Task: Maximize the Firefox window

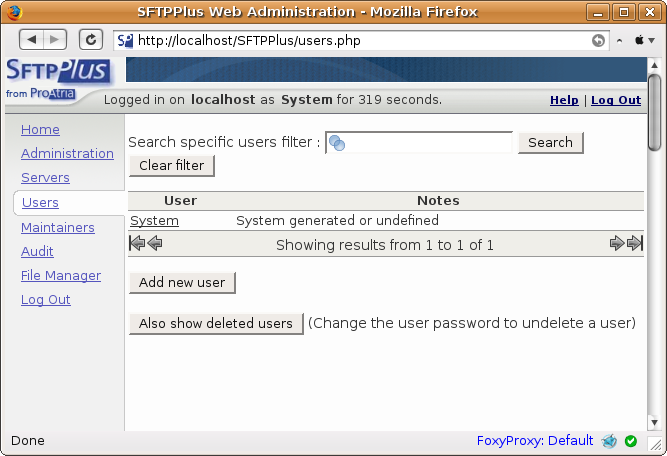Action: point(624,12)
